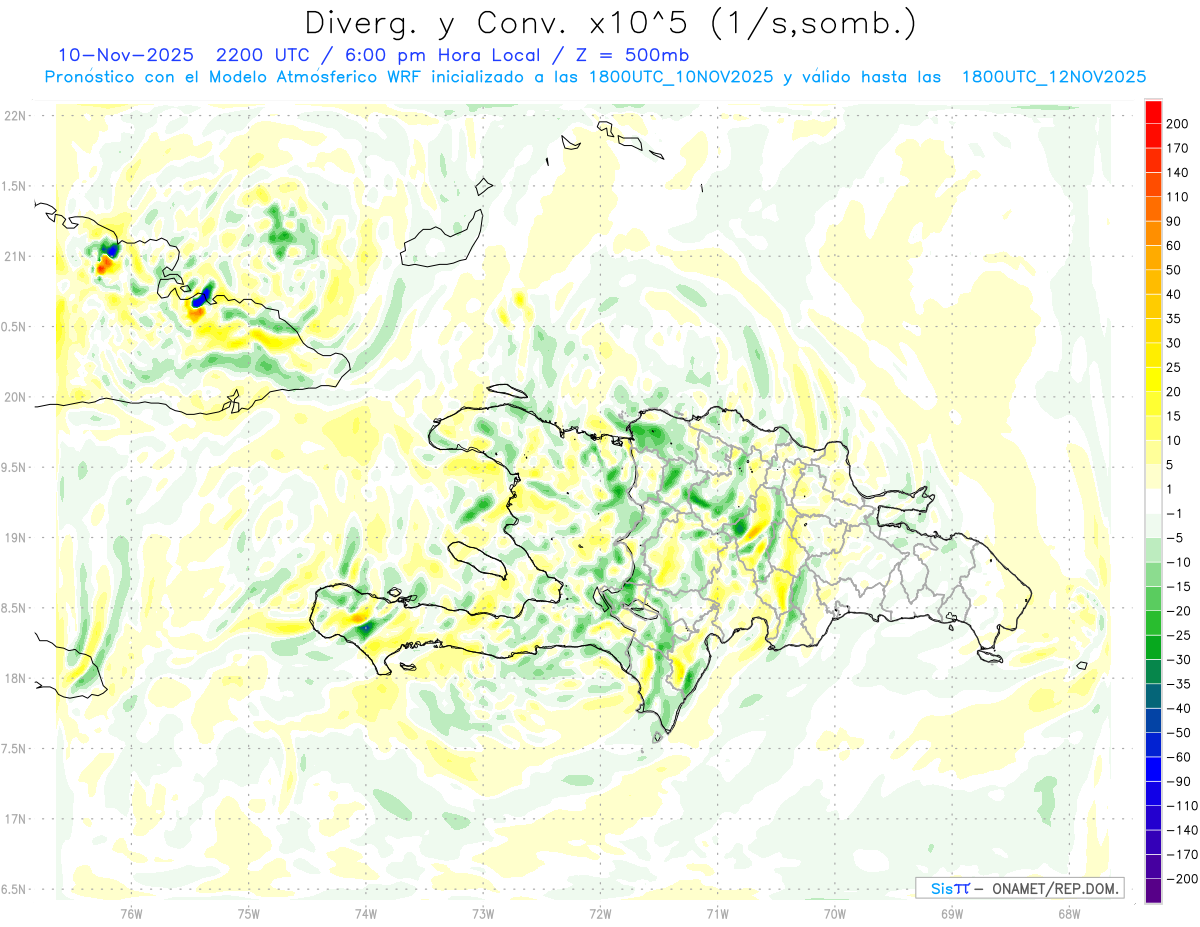Click the colorbar label '-200'
The height and width of the screenshot is (927, 1200).
click(x=1181, y=879)
